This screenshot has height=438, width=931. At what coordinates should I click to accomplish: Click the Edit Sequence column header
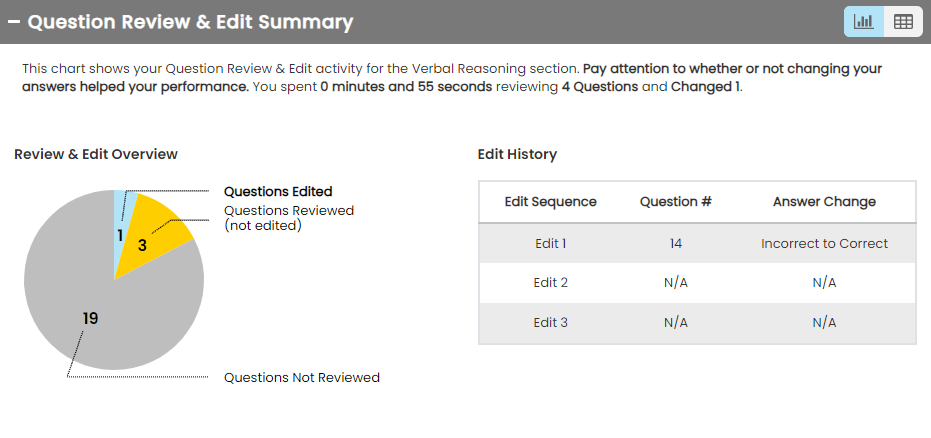coord(550,202)
